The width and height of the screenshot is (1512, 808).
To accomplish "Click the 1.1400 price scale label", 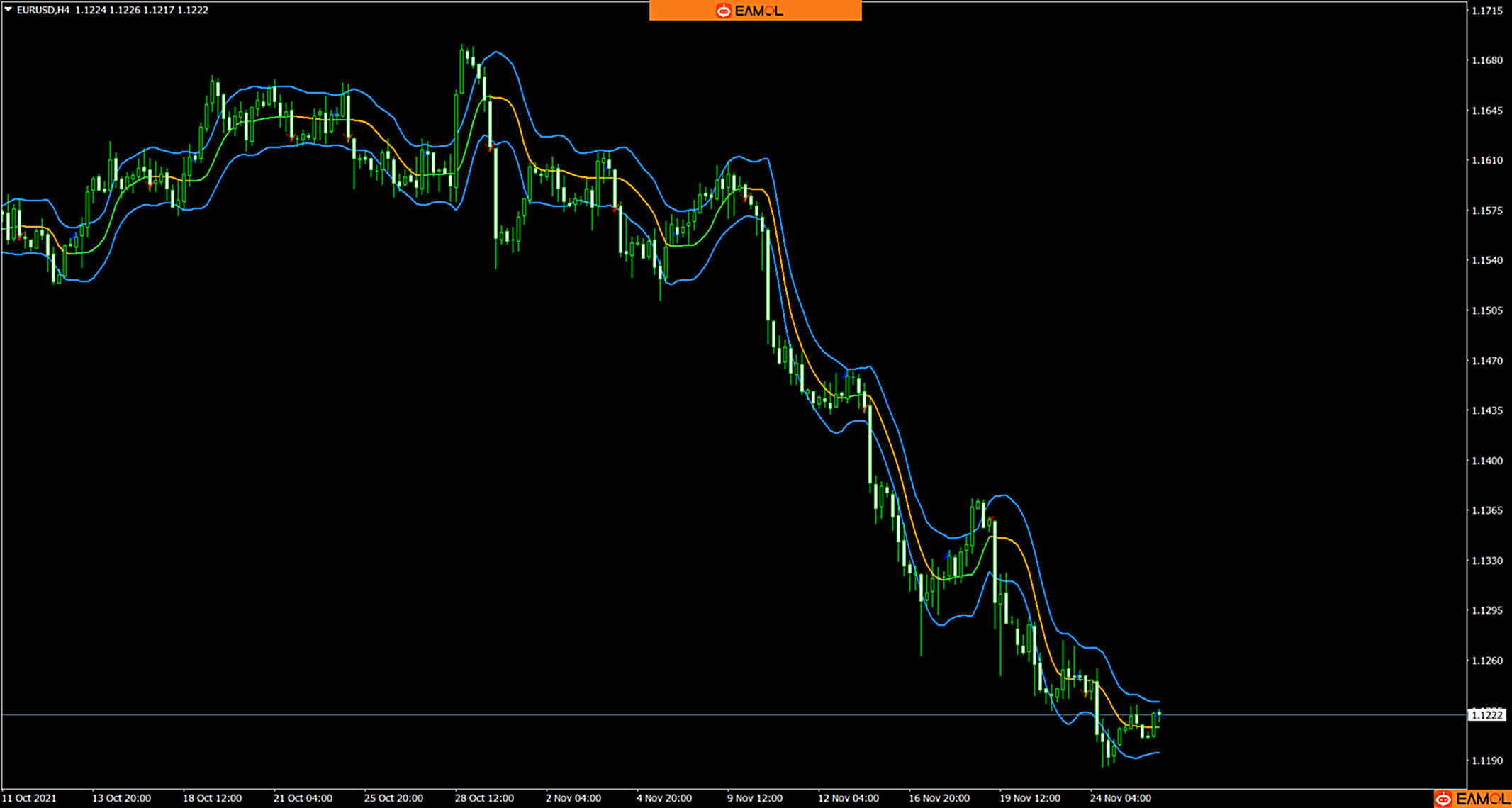I will (x=1487, y=461).
